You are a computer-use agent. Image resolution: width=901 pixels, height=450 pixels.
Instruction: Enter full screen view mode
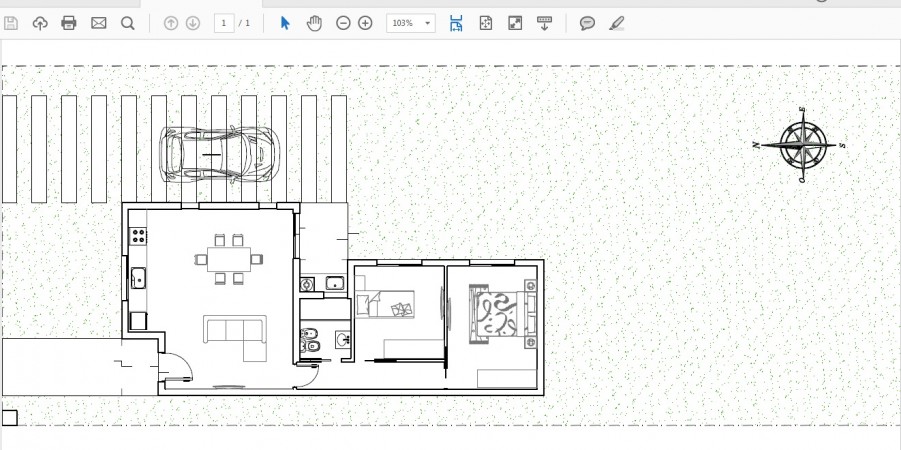click(x=515, y=23)
